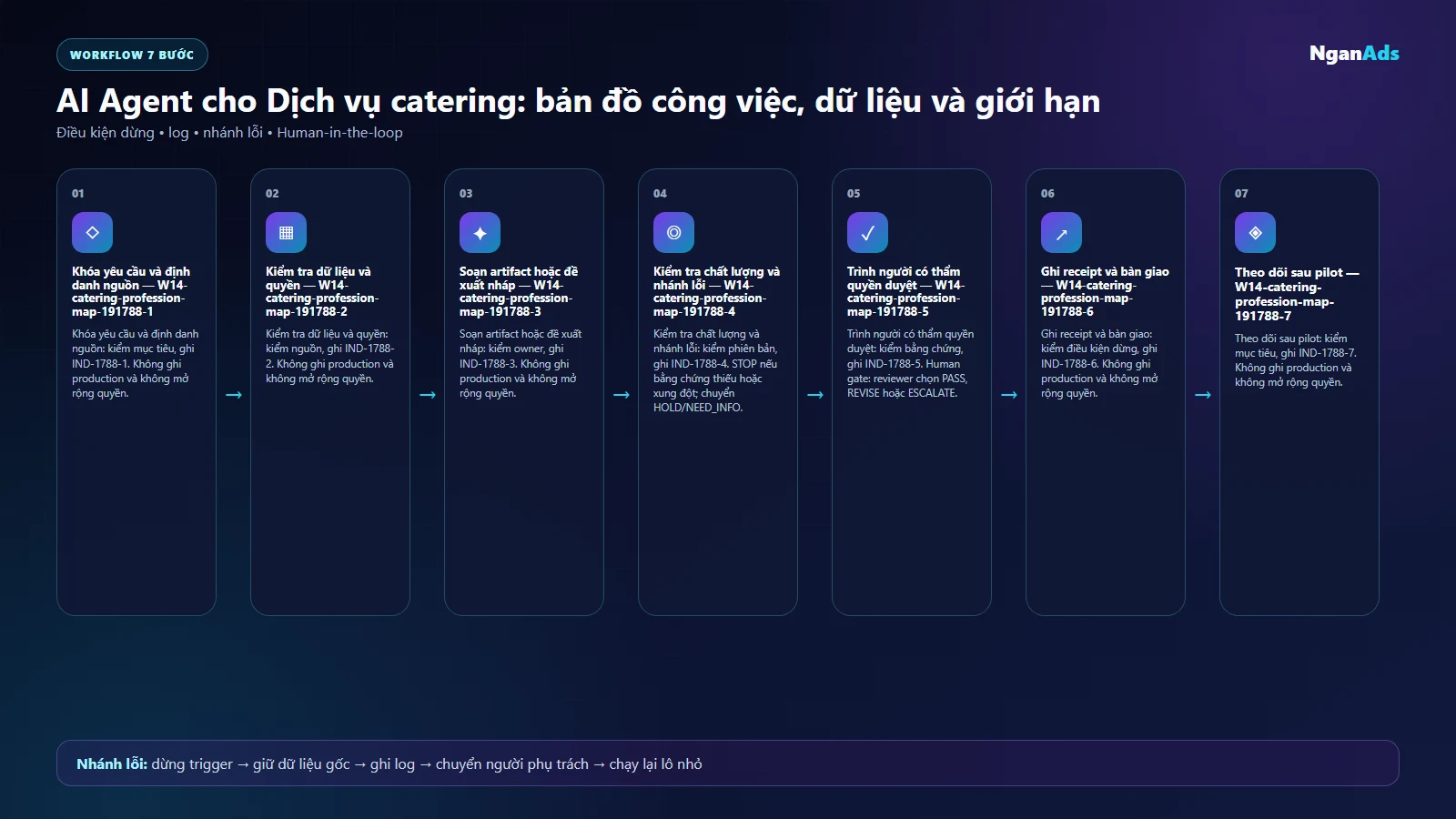This screenshot has width=1456, height=819.
Task: Select step number 01 label
Action: click(78, 194)
